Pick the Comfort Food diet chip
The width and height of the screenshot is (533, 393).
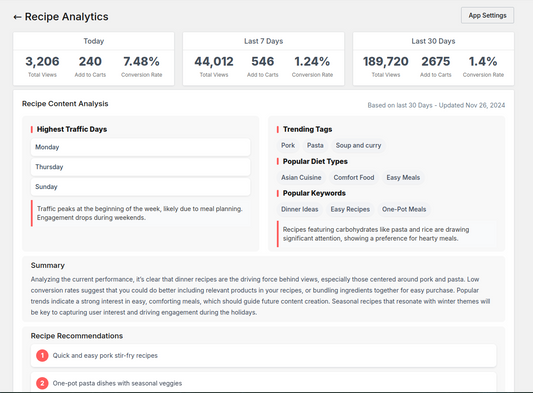[354, 177]
